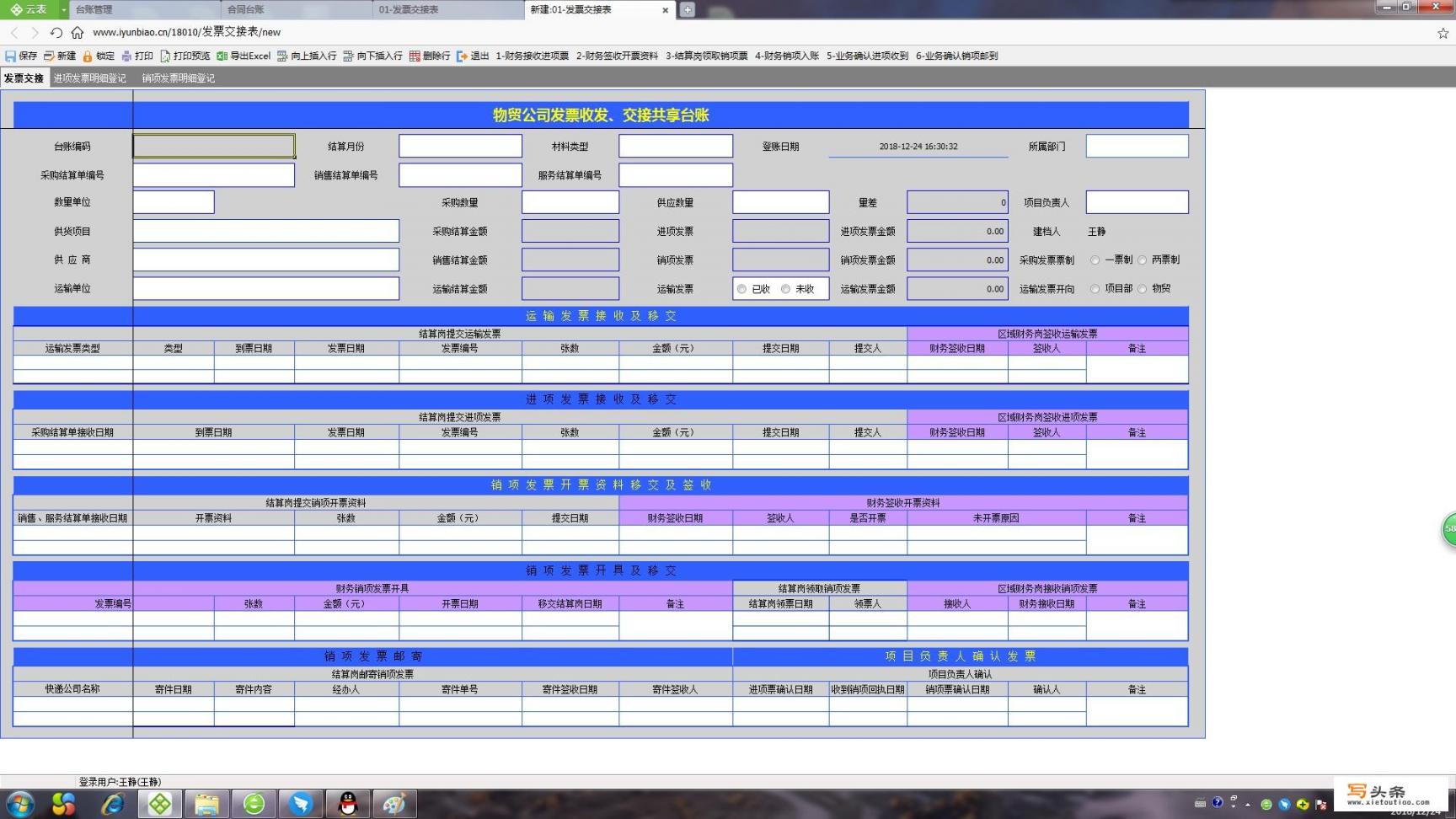The width and height of the screenshot is (1456, 819).
Task: Click the 供应数量 input field
Action: click(781, 202)
